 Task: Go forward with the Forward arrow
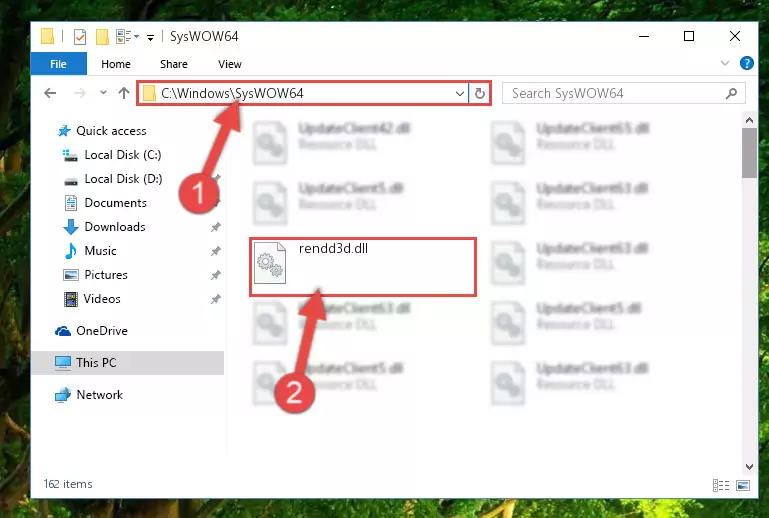[79, 93]
